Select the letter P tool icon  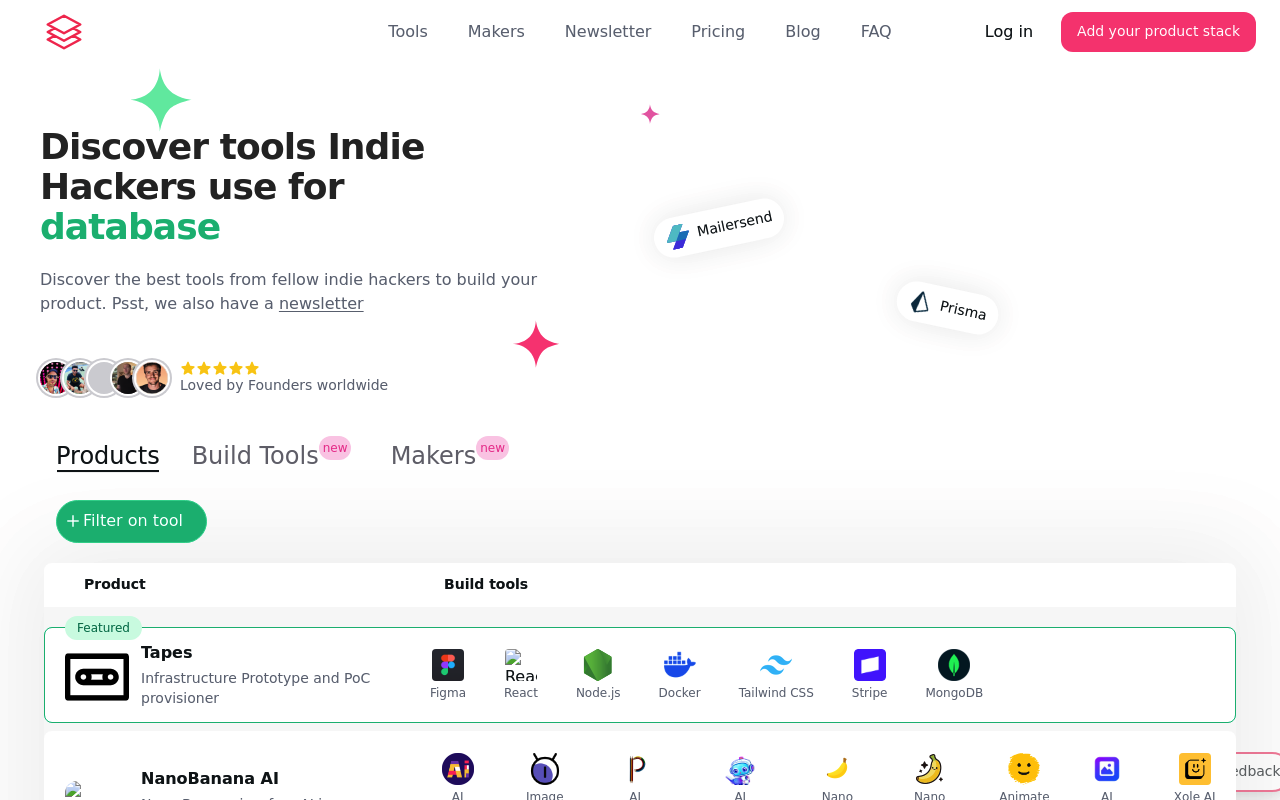(x=636, y=769)
